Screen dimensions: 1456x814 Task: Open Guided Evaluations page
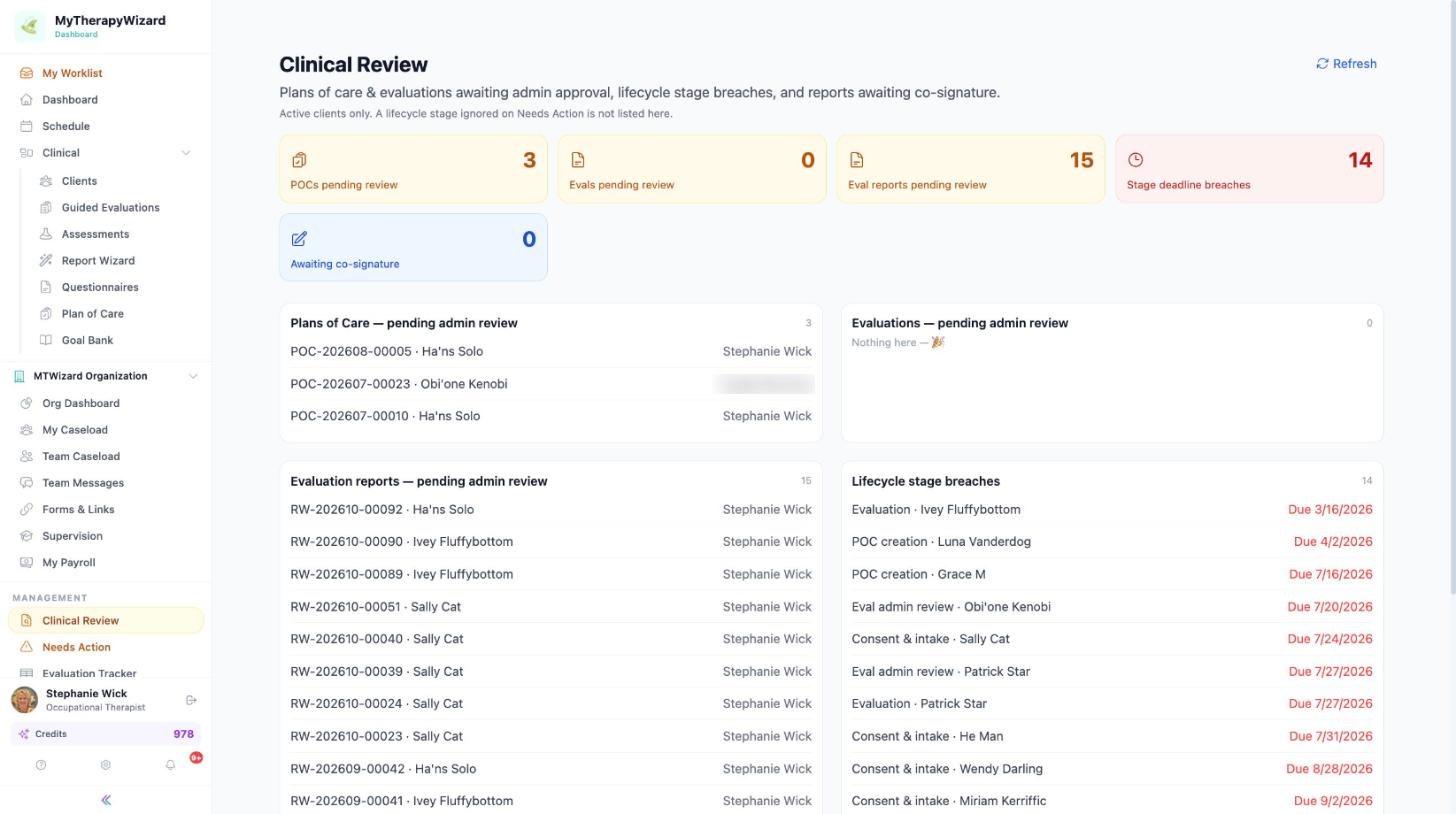116,208
